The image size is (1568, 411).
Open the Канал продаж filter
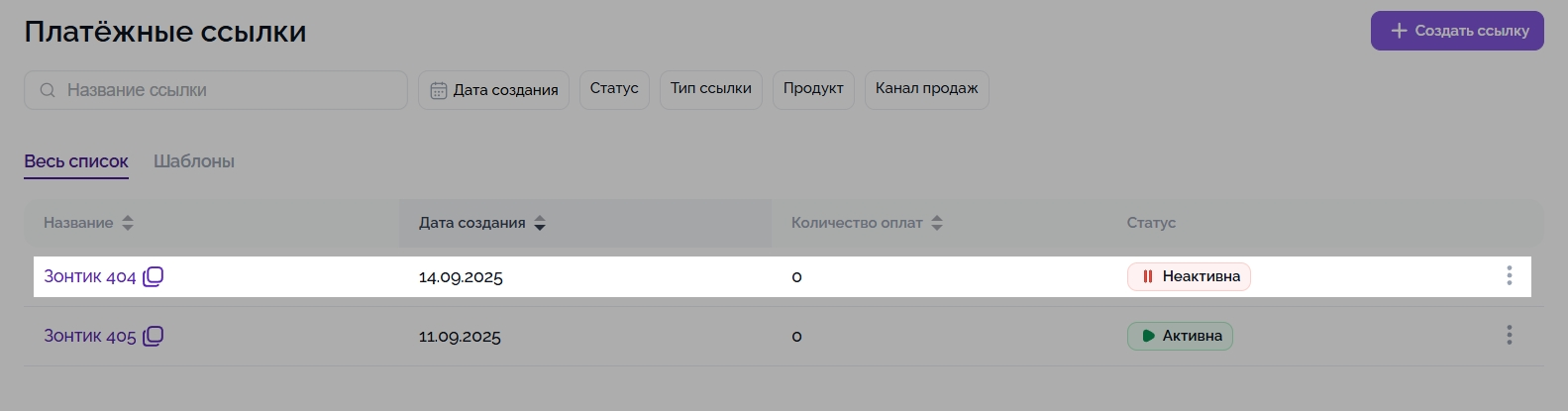pyautogui.click(x=926, y=89)
